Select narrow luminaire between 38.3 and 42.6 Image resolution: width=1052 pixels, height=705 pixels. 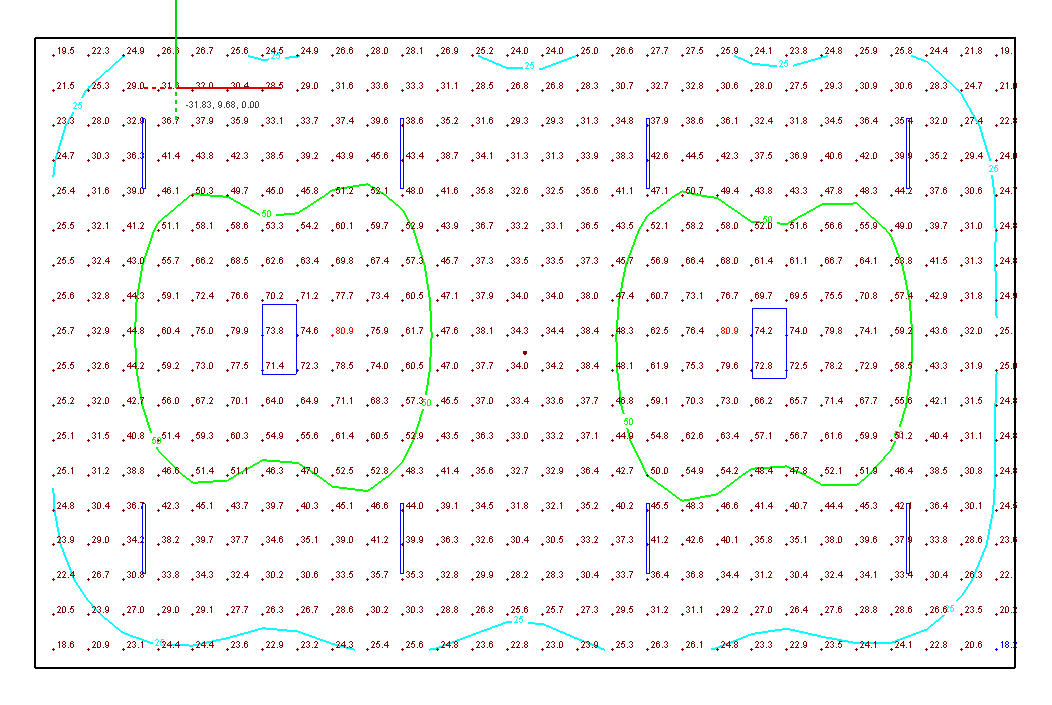(648, 154)
